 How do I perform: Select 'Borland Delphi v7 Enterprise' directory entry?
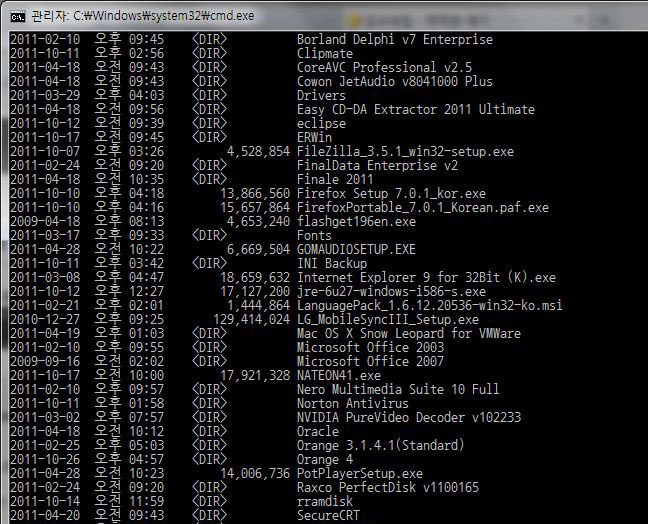395,40
